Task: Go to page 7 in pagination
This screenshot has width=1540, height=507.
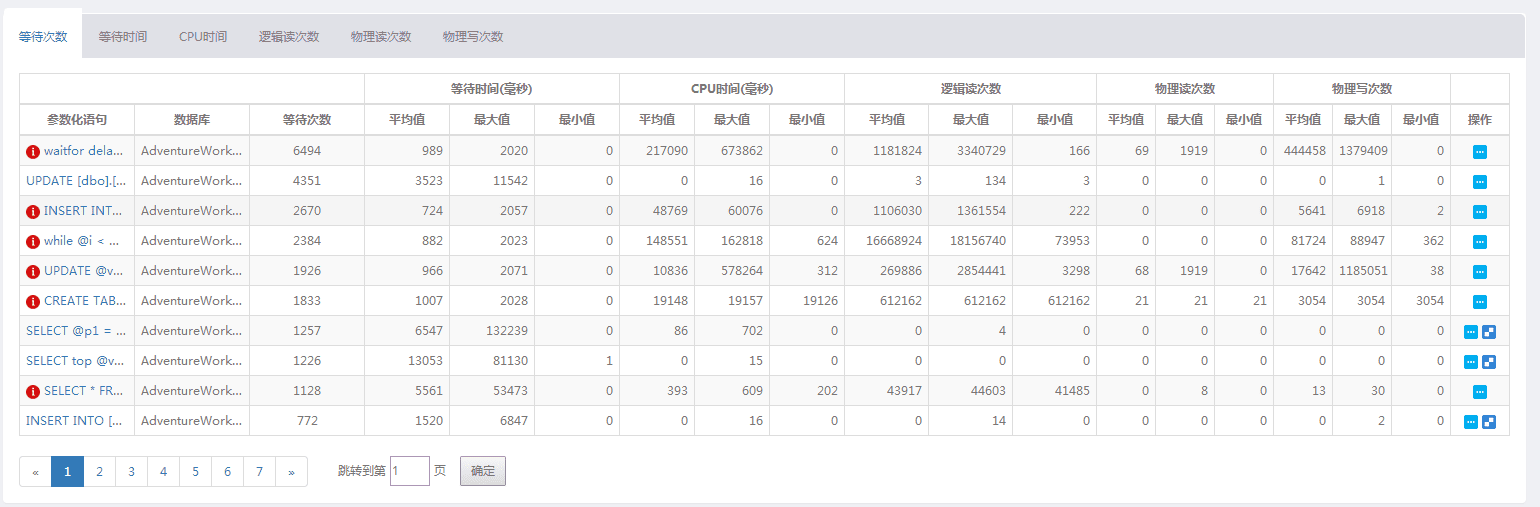Action: 259,471
